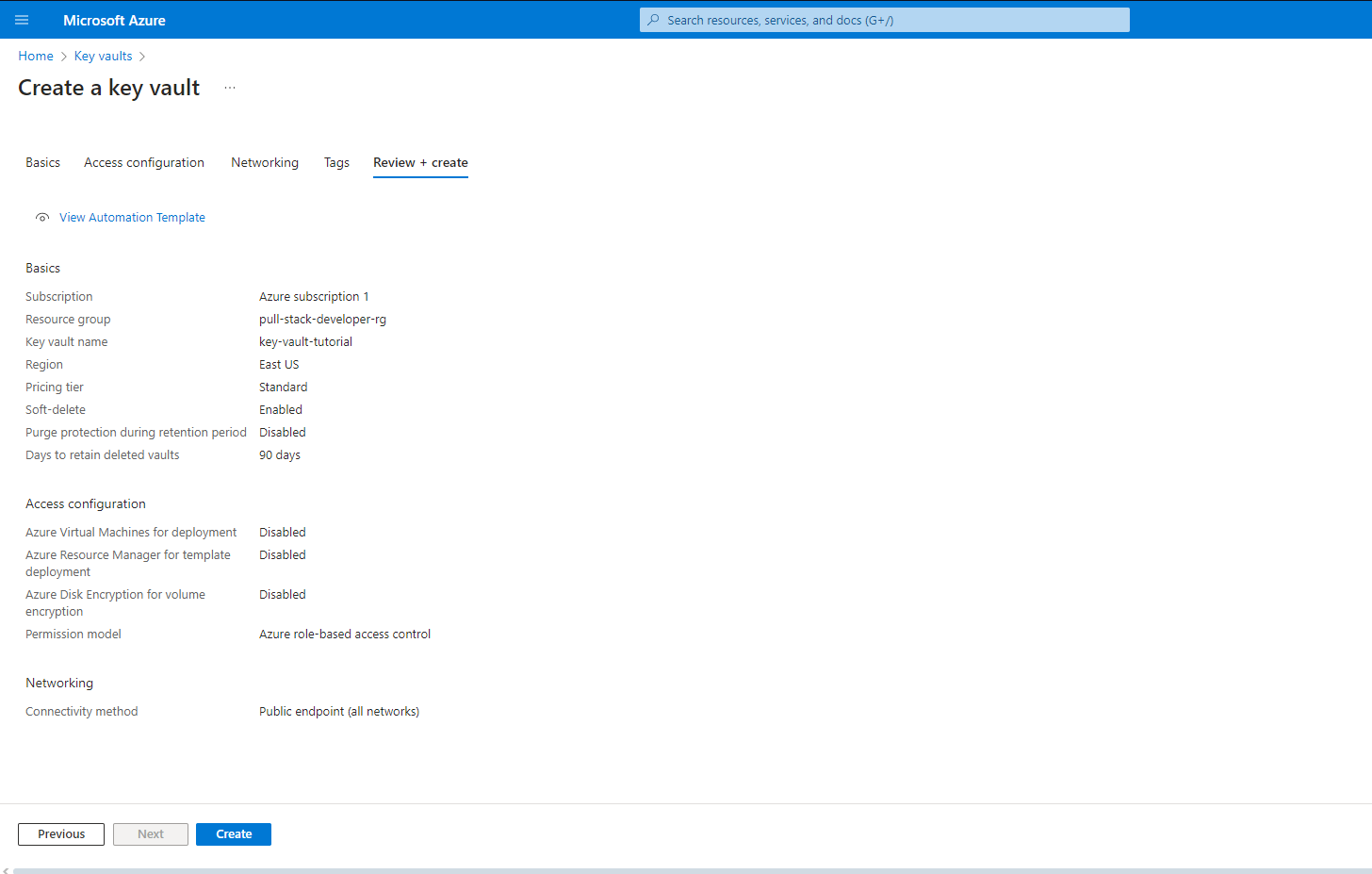The image size is (1372, 874).
Task: Click the 'Soft-delete' label
Action: (56, 410)
